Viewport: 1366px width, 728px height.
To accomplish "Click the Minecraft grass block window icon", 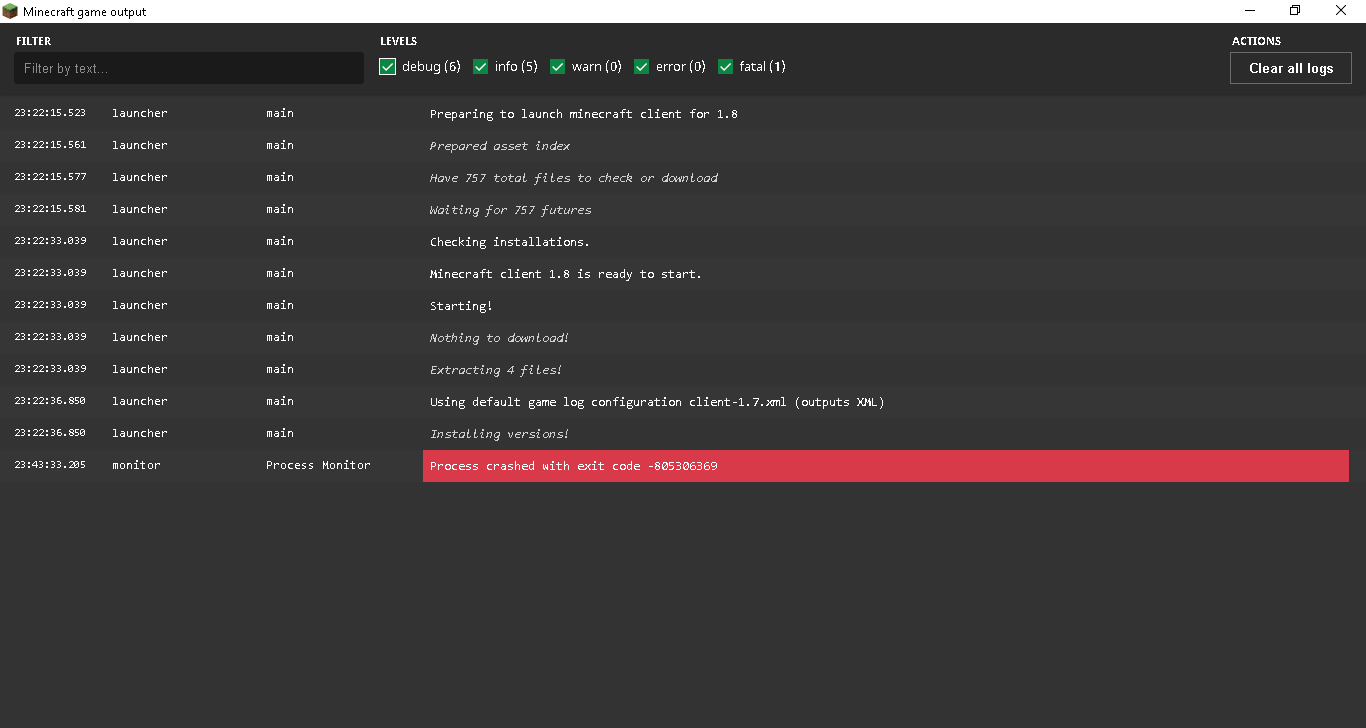I will (11, 11).
